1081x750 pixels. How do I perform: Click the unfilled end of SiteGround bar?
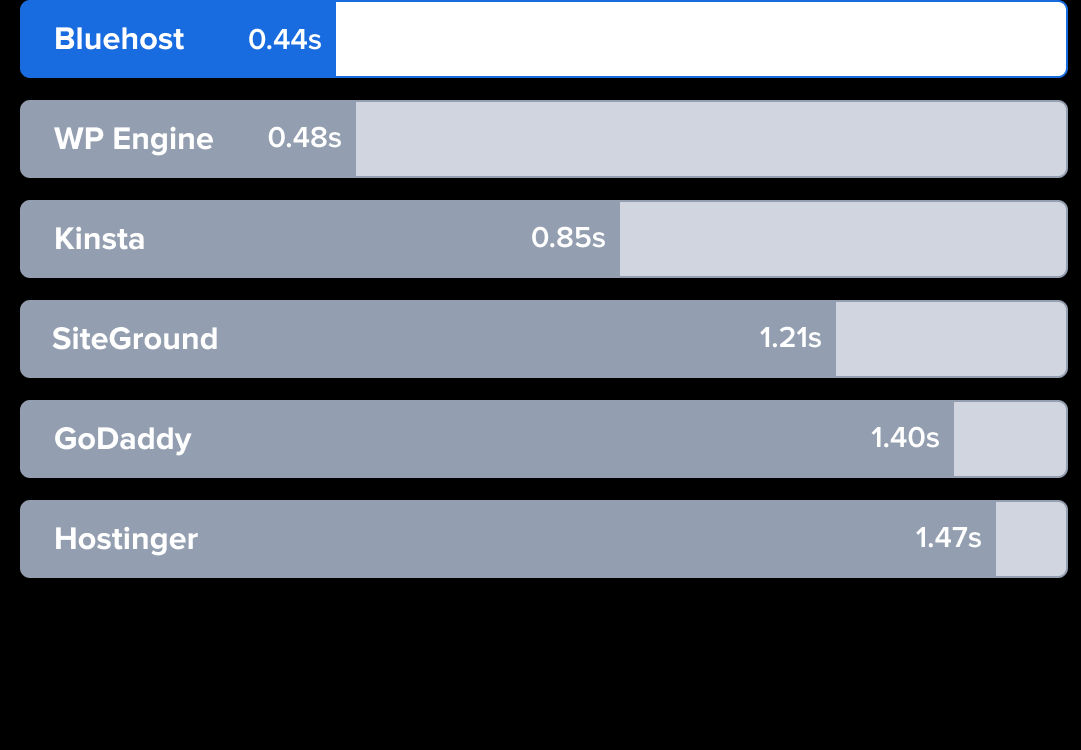pos(950,339)
